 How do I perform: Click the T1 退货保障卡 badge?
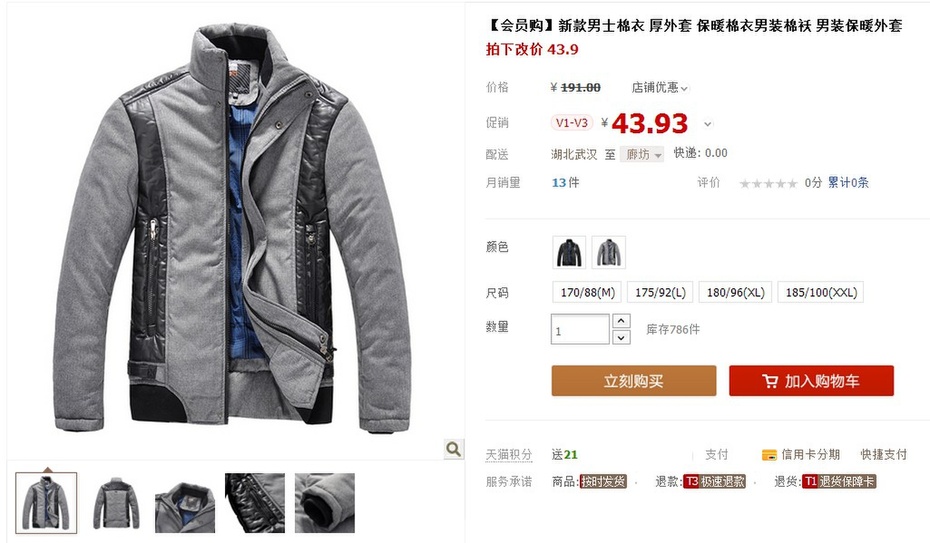click(x=839, y=481)
